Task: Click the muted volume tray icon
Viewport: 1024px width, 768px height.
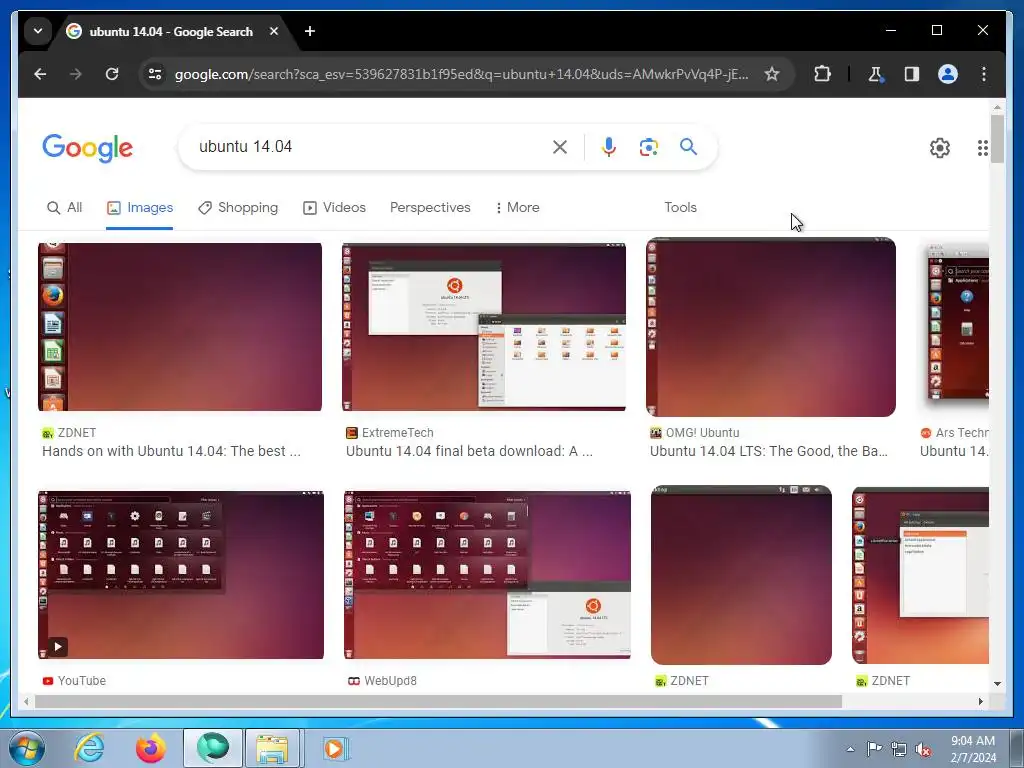Action: pyautogui.click(x=923, y=749)
